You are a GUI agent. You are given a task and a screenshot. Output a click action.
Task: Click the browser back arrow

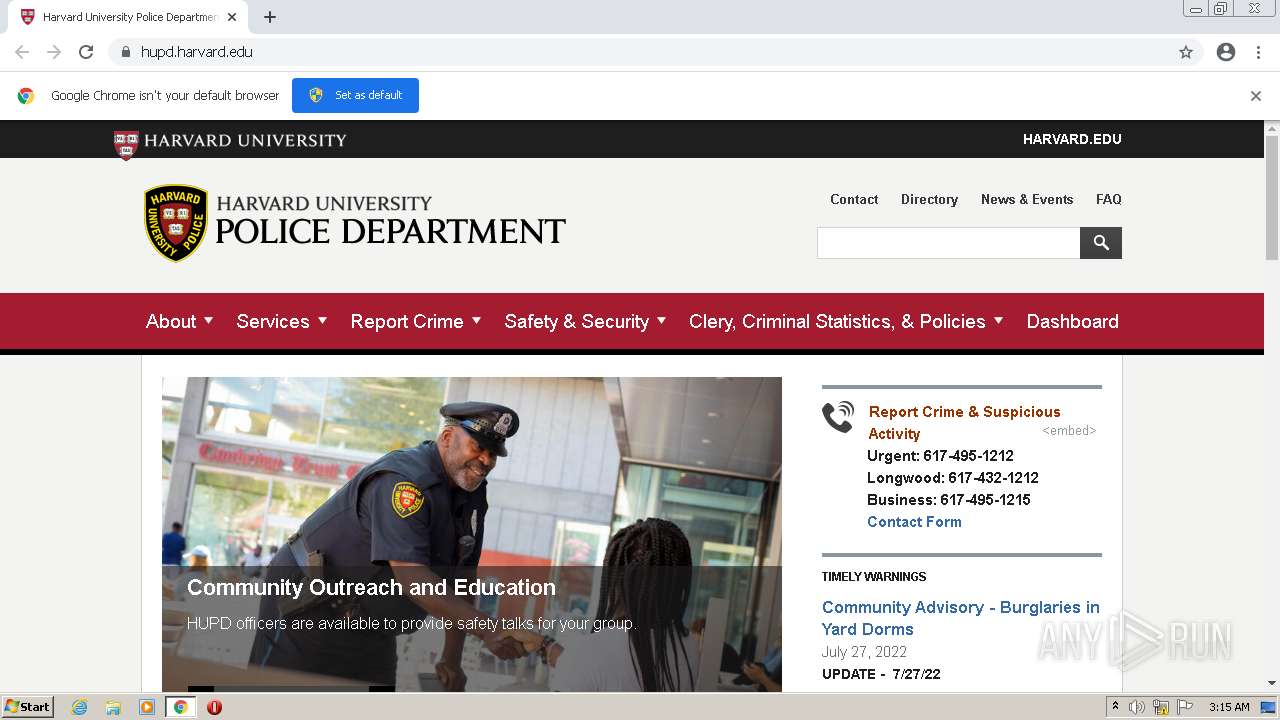click(22, 52)
